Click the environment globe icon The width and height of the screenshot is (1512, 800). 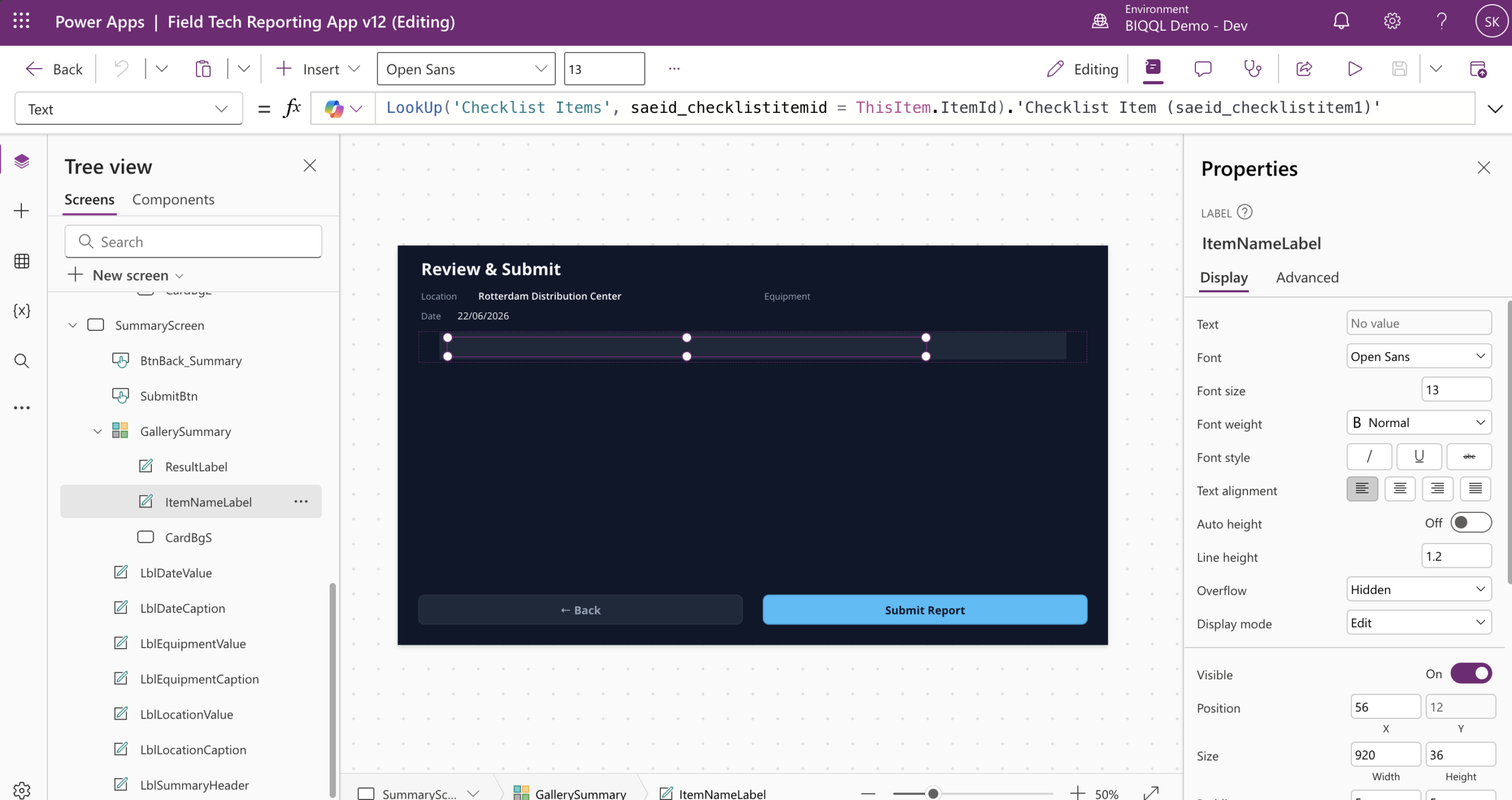click(x=1100, y=21)
